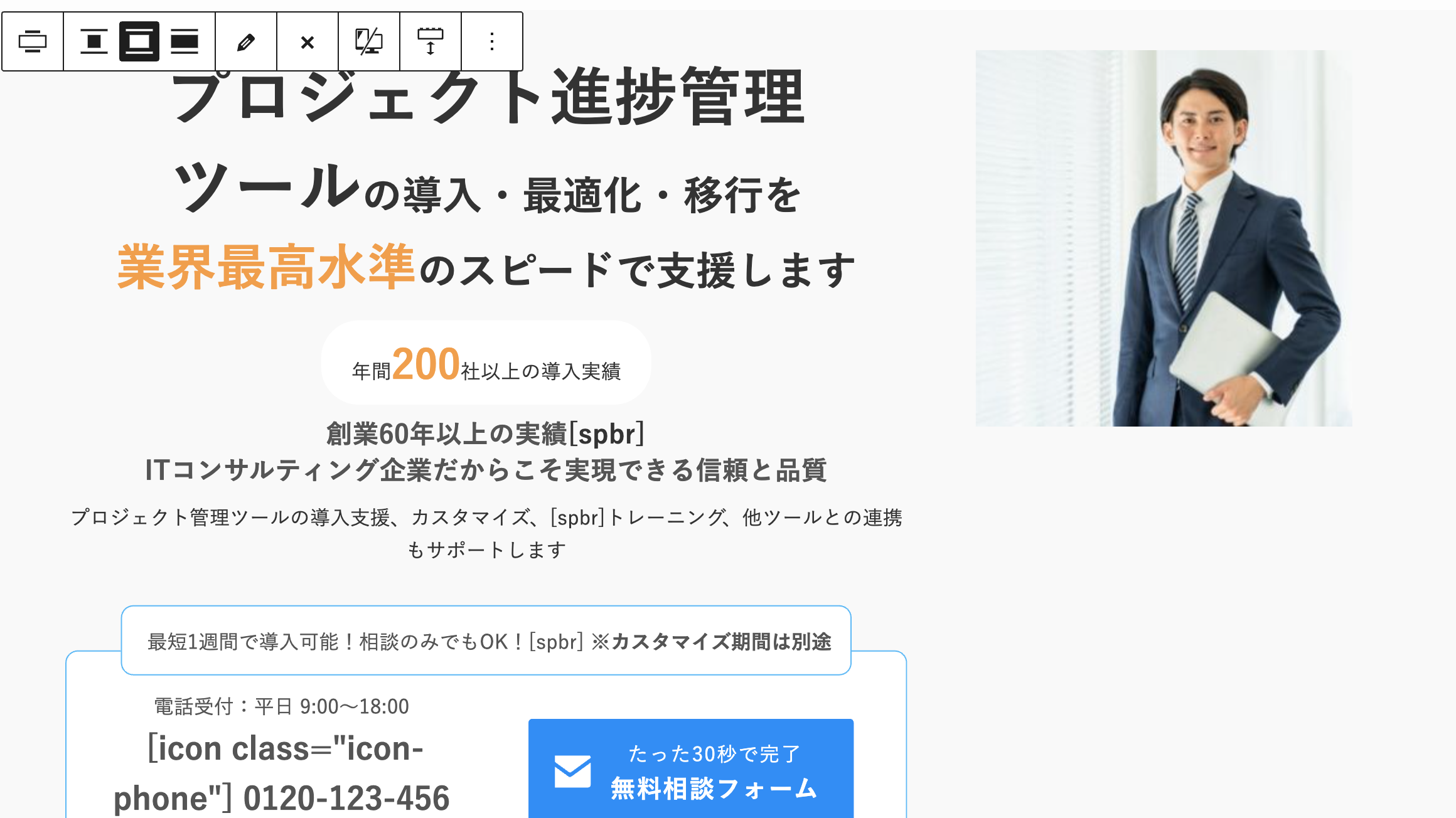
Task: Toggle the device visibility icon
Action: (x=369, y=42)
